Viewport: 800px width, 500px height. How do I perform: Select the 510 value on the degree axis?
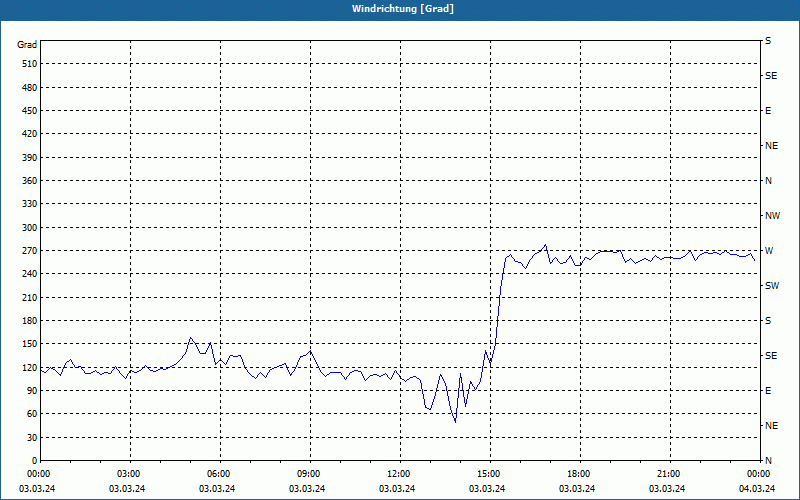[x=30, y=64]
